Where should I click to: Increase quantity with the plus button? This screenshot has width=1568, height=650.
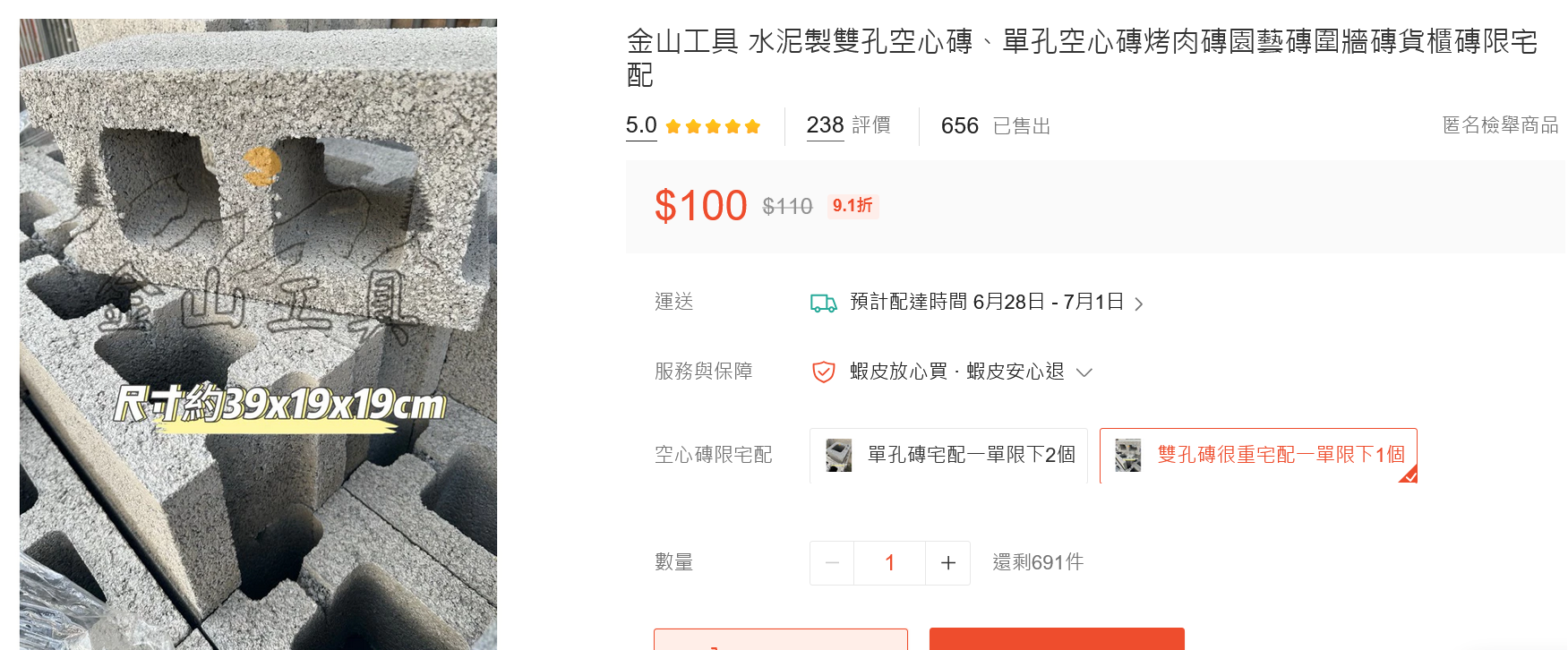(x=948, y=563)
